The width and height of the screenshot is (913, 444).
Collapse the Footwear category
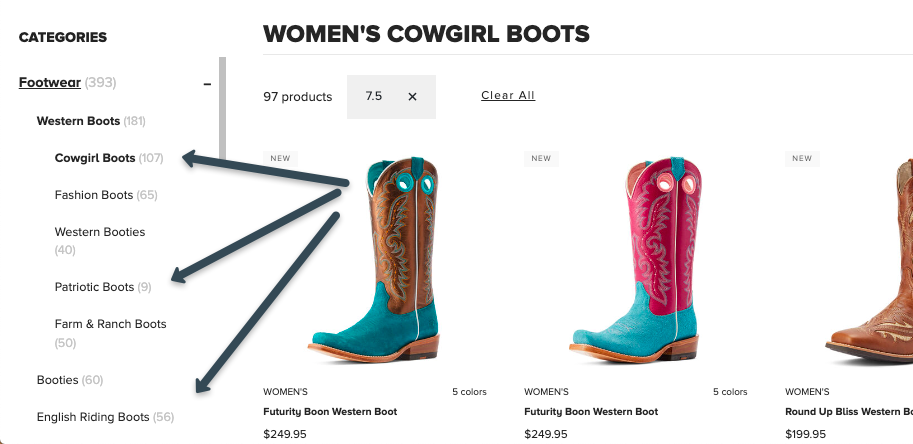point(207,84)
